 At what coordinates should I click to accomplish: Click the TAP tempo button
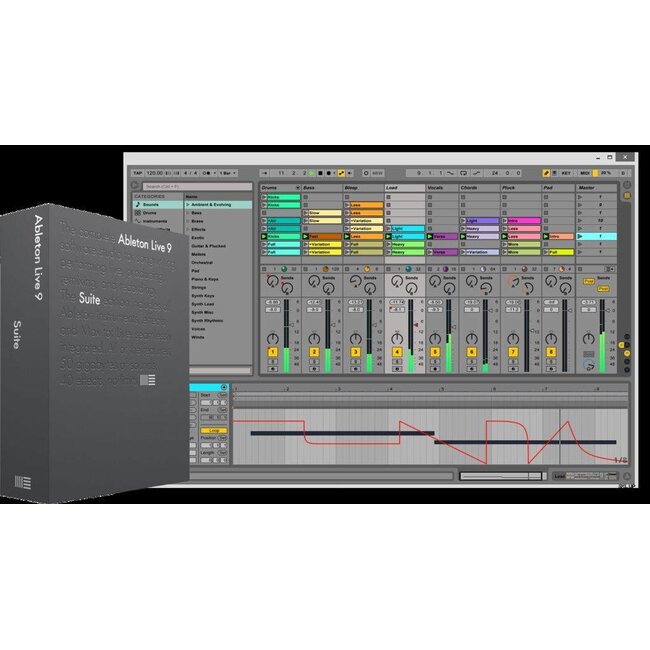(x=138, y=173)
